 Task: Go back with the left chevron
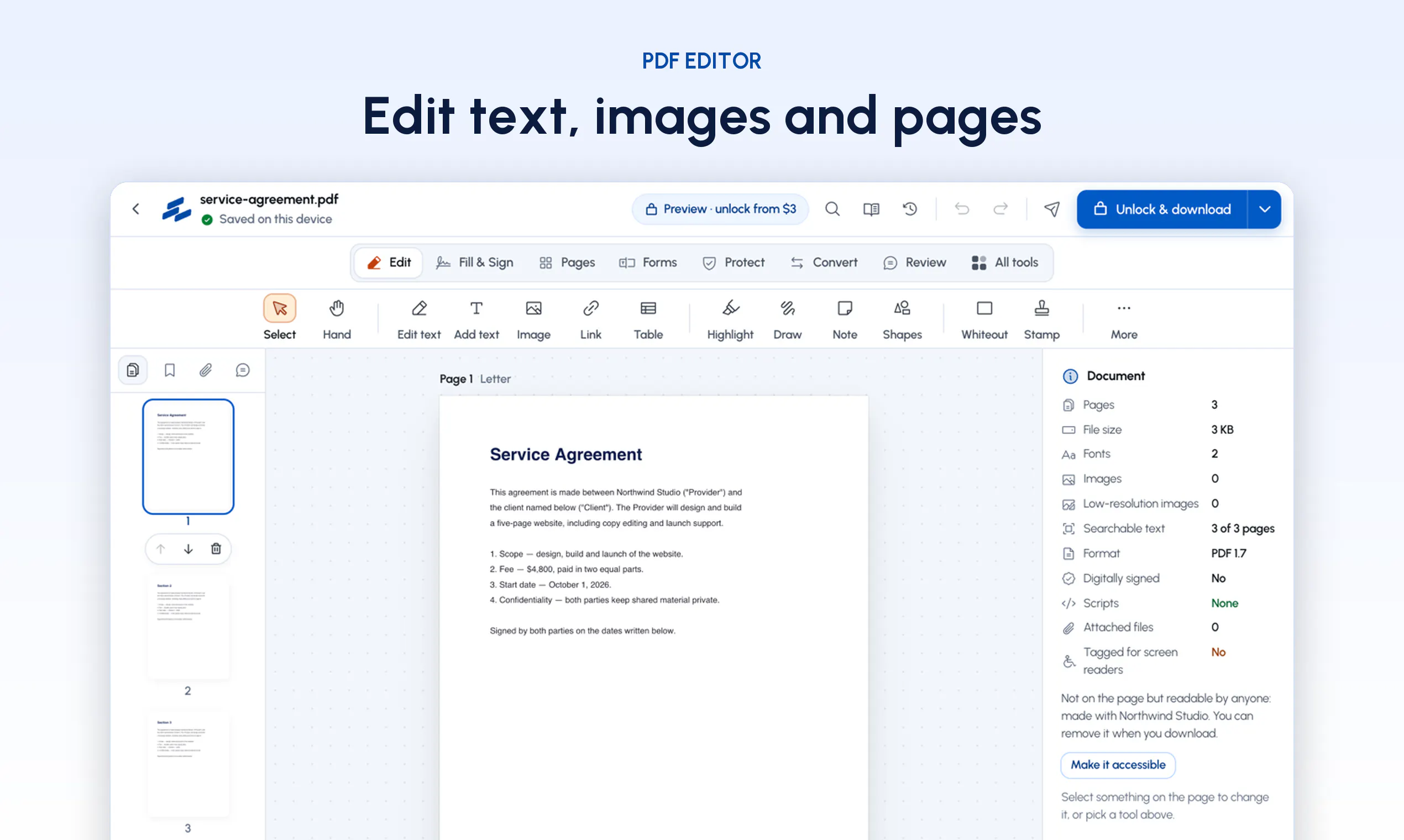tap(136, 209)
